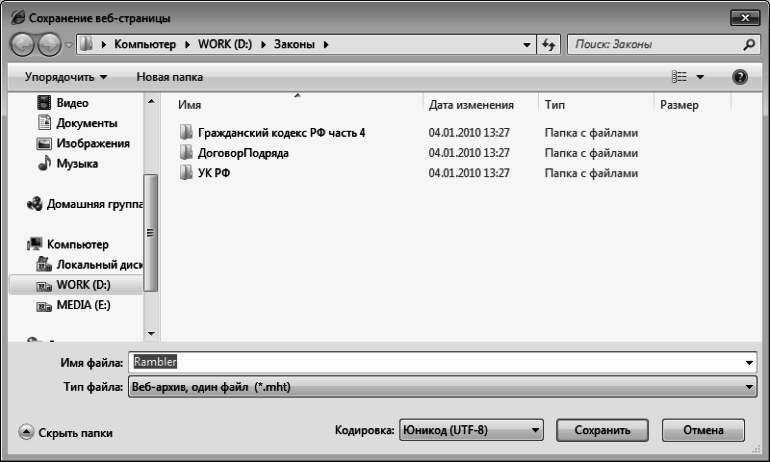The width and height of the screenshot is (770, 462).
Task: Select the ДоговорПодряда folder
Action: (243, 153)
